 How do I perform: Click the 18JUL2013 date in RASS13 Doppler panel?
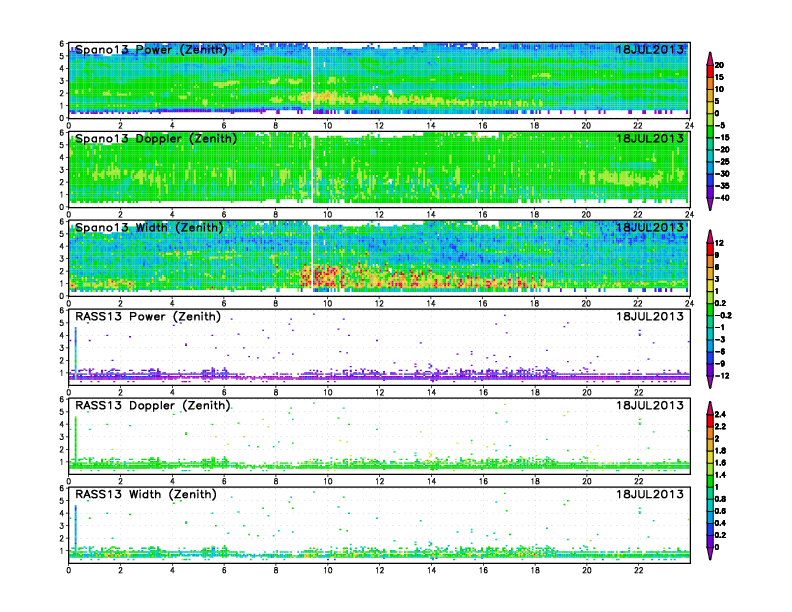pyautogui.click(x=650, y=405)
